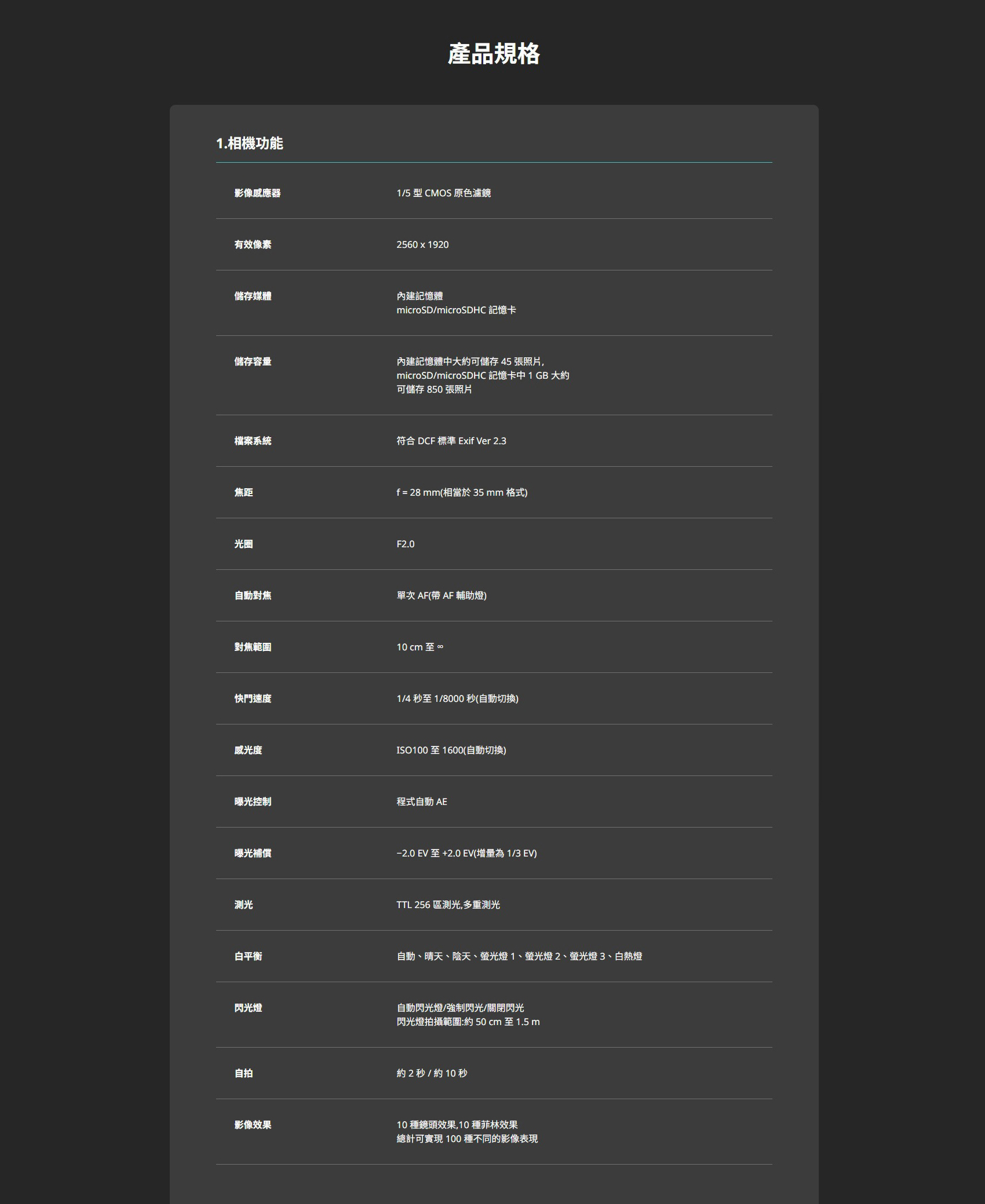Click the ISO100 至 1600 sensitivity value
The width and height of the screenshot is (985, 1204).
[x=451, y=750]
